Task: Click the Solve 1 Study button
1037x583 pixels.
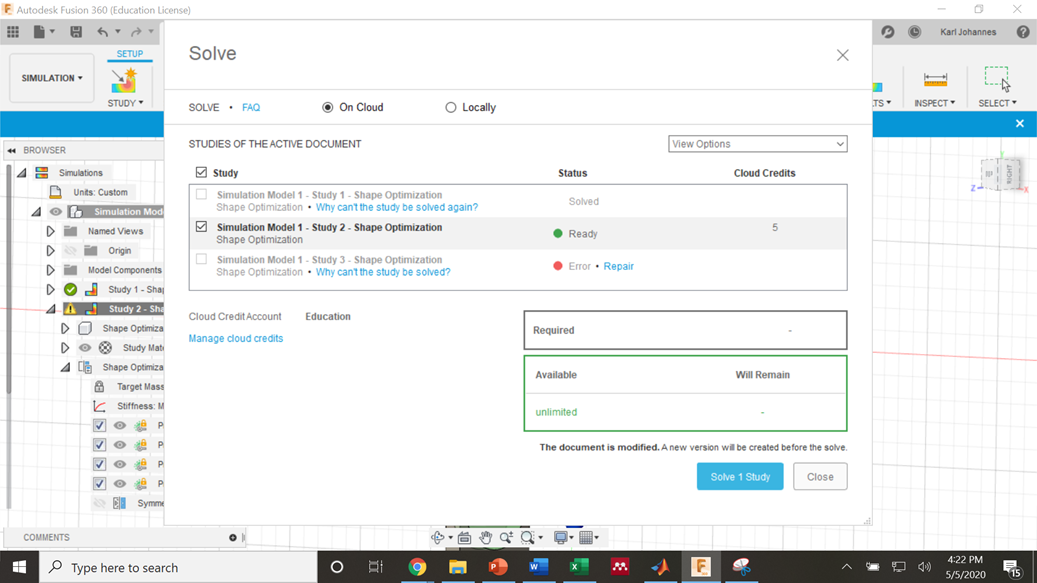Action: point(740,477)
